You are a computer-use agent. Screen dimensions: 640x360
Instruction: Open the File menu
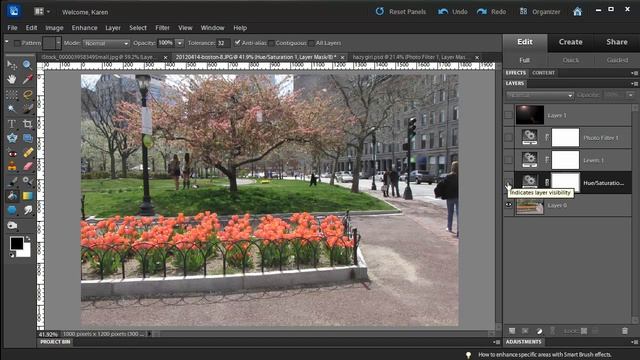tap(12, 28)
